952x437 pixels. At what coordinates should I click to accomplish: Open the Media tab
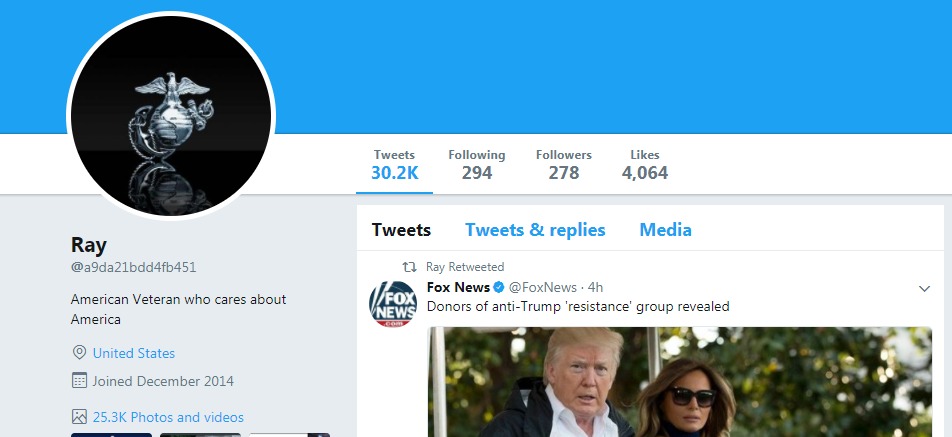(665, 230)
